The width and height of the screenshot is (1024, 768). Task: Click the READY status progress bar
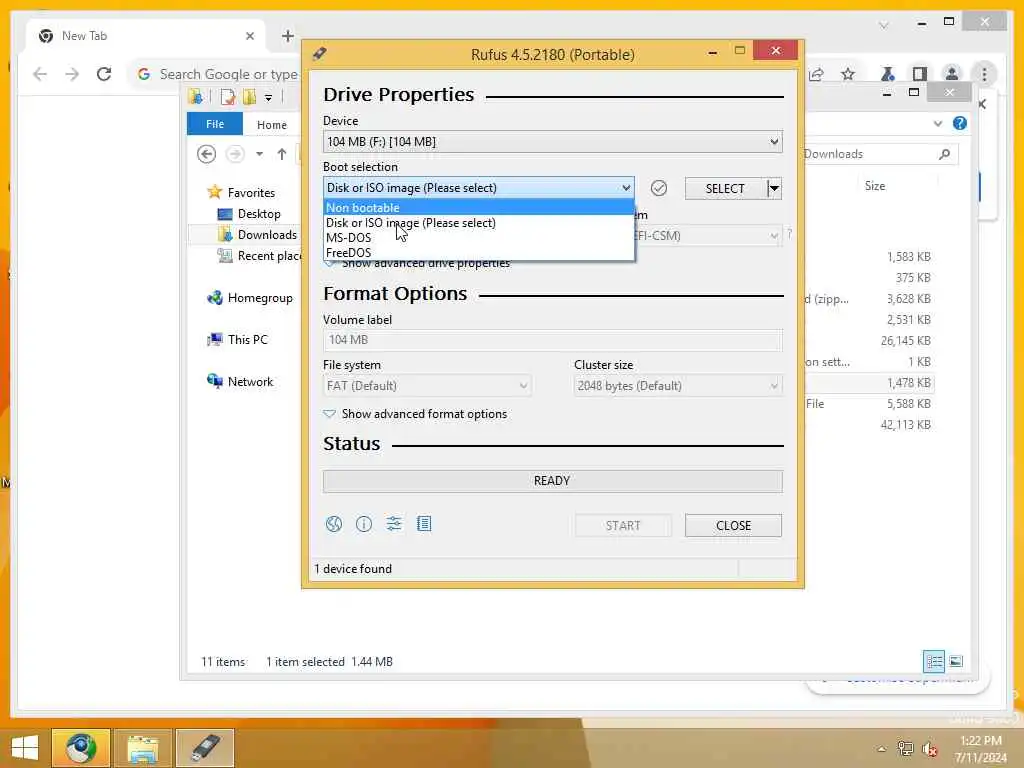coord(552,481)
